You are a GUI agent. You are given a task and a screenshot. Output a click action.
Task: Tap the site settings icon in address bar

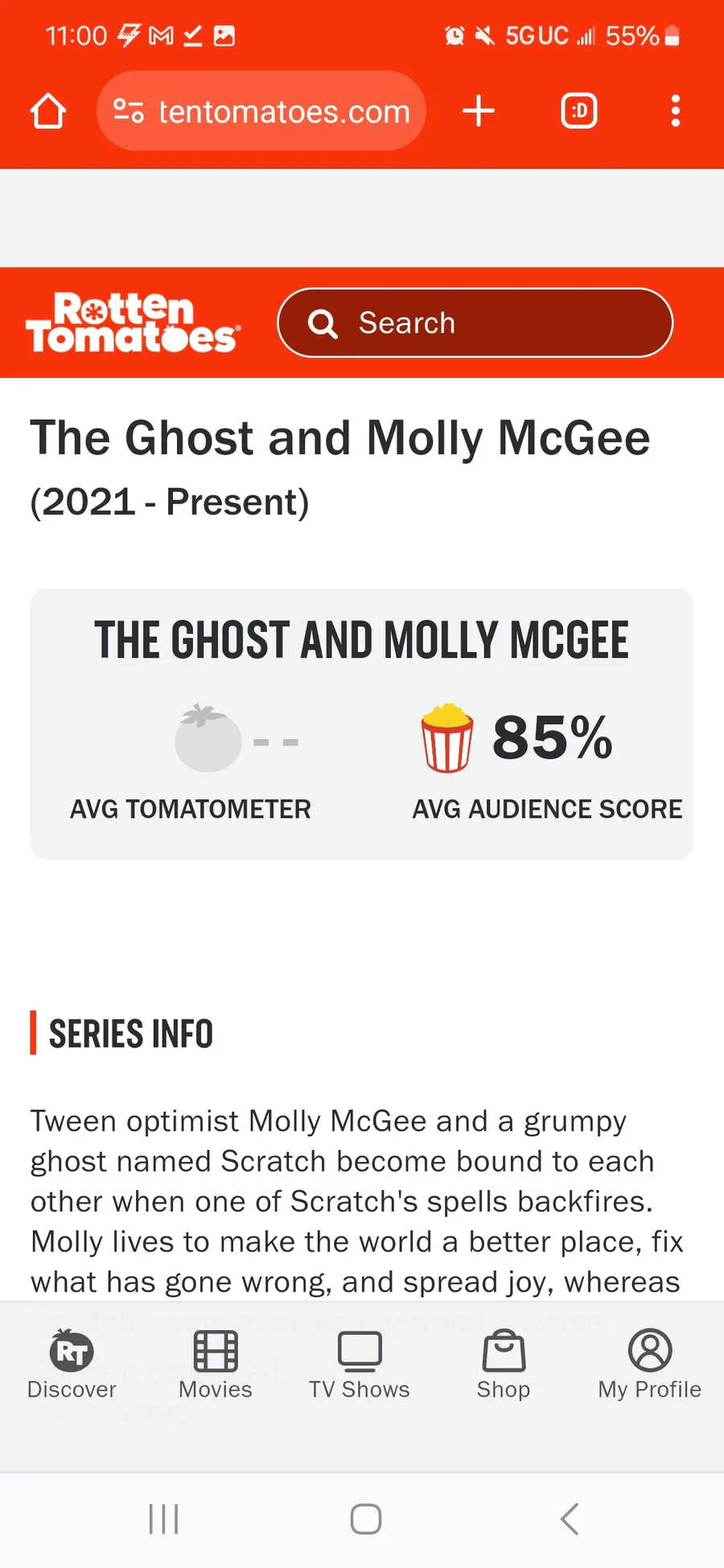tap(128, 111)
